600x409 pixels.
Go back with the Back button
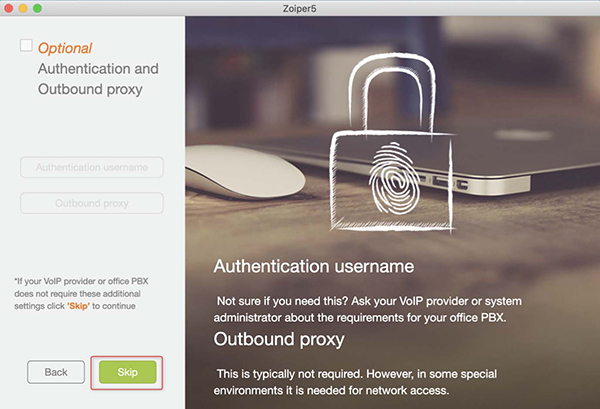pyautogui.click(x=56, y=372)
